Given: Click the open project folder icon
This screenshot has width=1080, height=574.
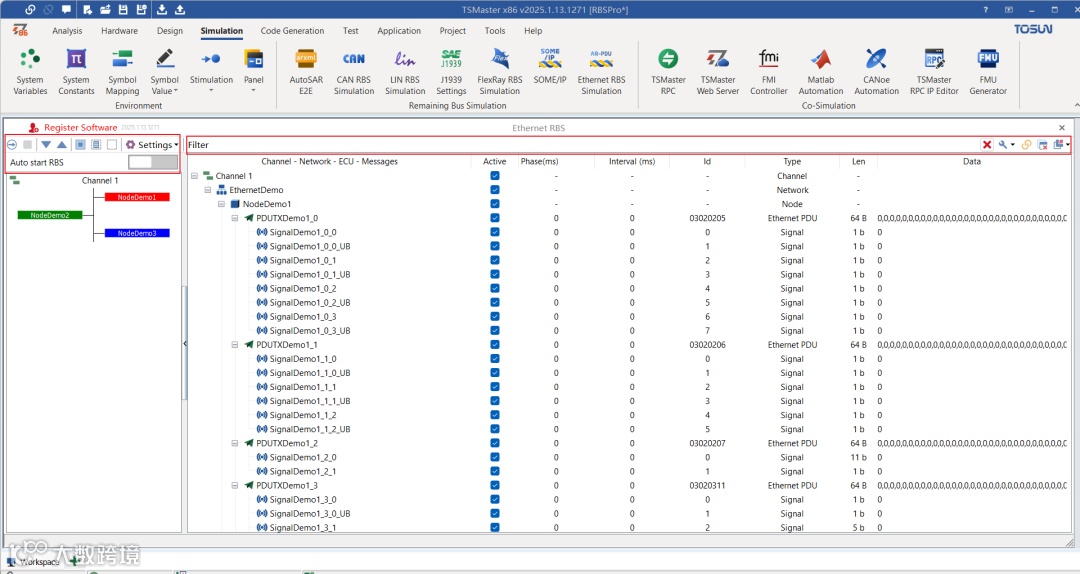Looking at the screenshot, I should (105, 10).
